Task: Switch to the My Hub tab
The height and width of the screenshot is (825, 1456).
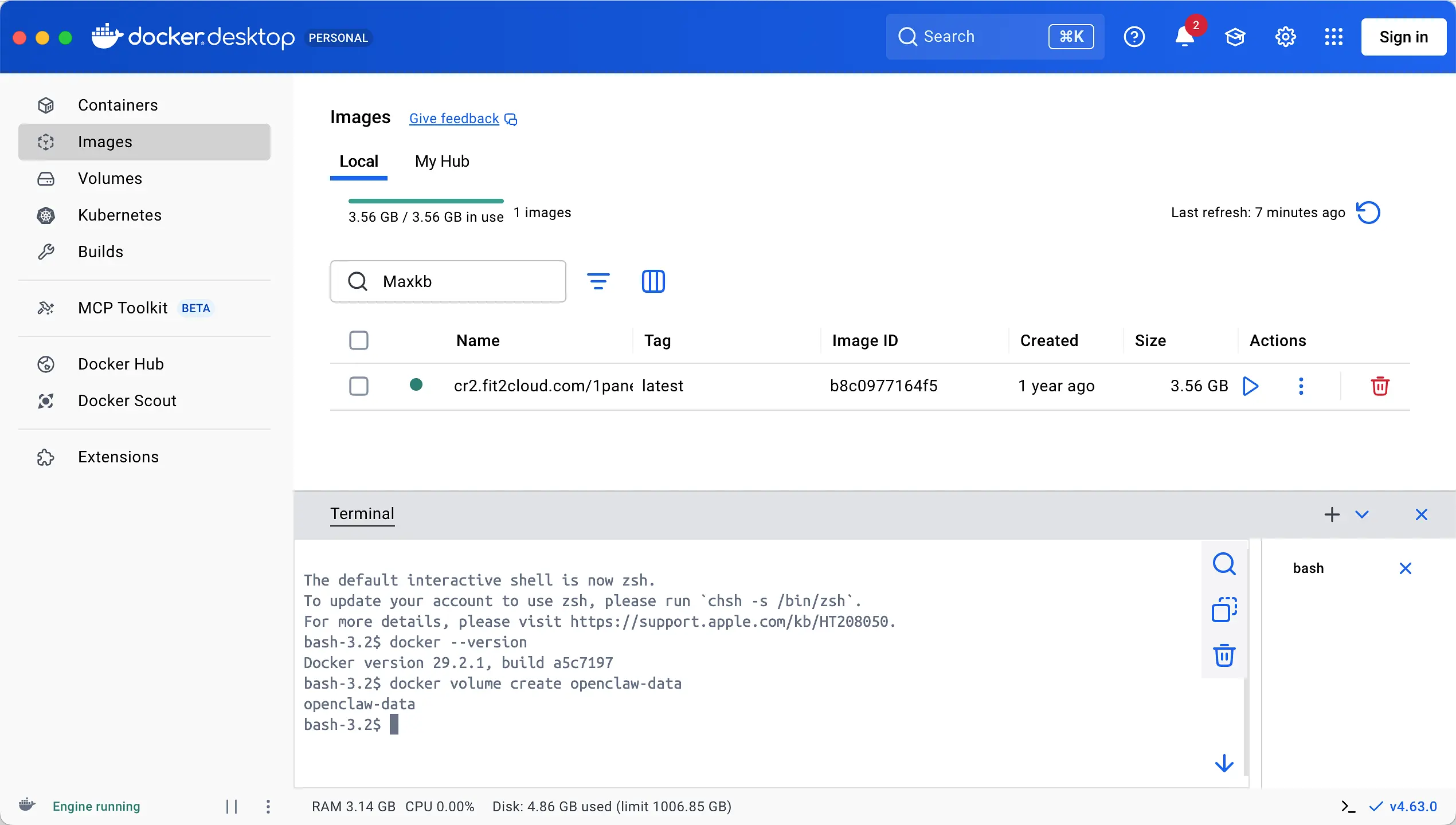Action: [x=442, y=162]
